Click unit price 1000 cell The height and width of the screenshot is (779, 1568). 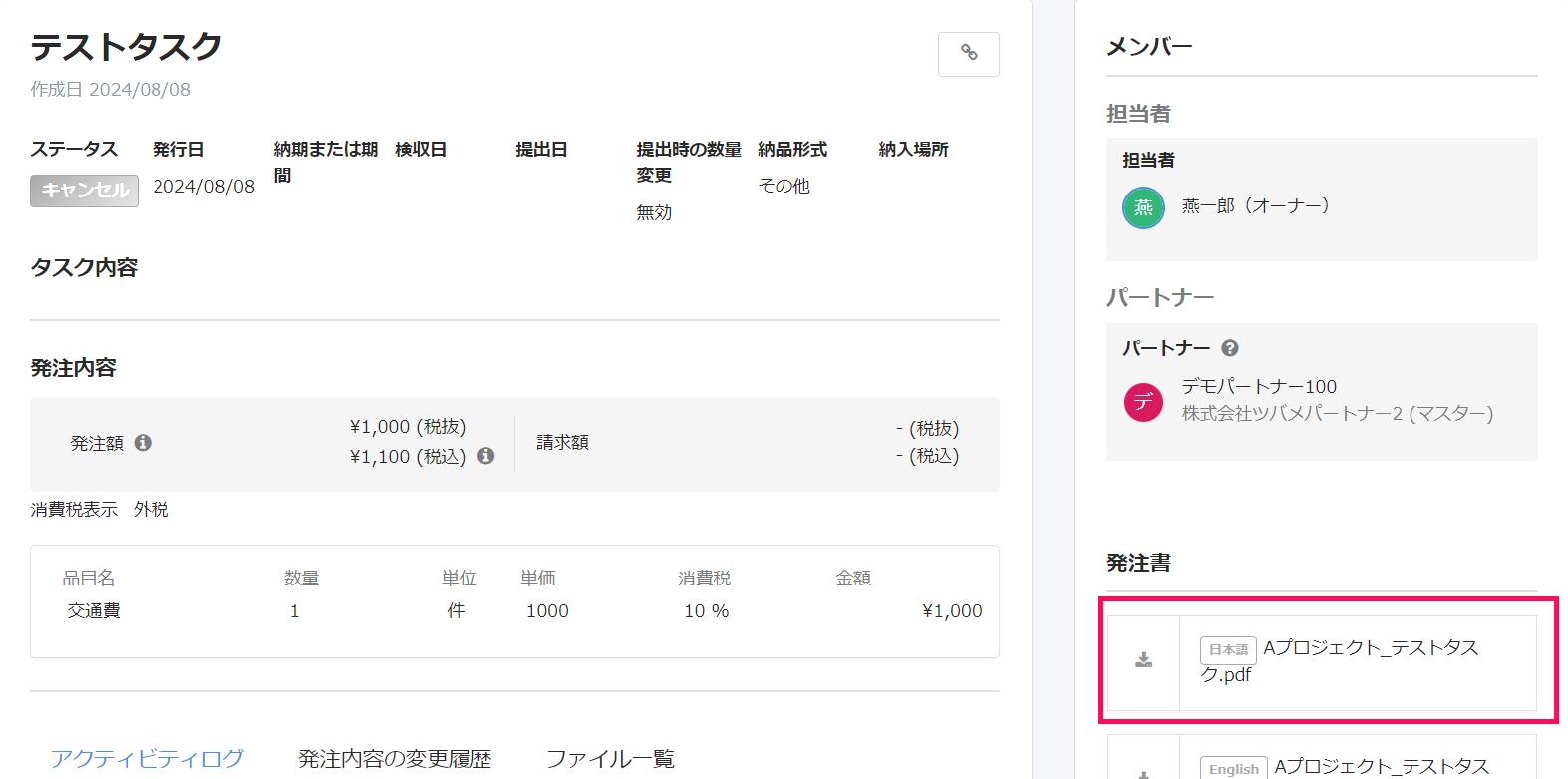tap(547, 611)
